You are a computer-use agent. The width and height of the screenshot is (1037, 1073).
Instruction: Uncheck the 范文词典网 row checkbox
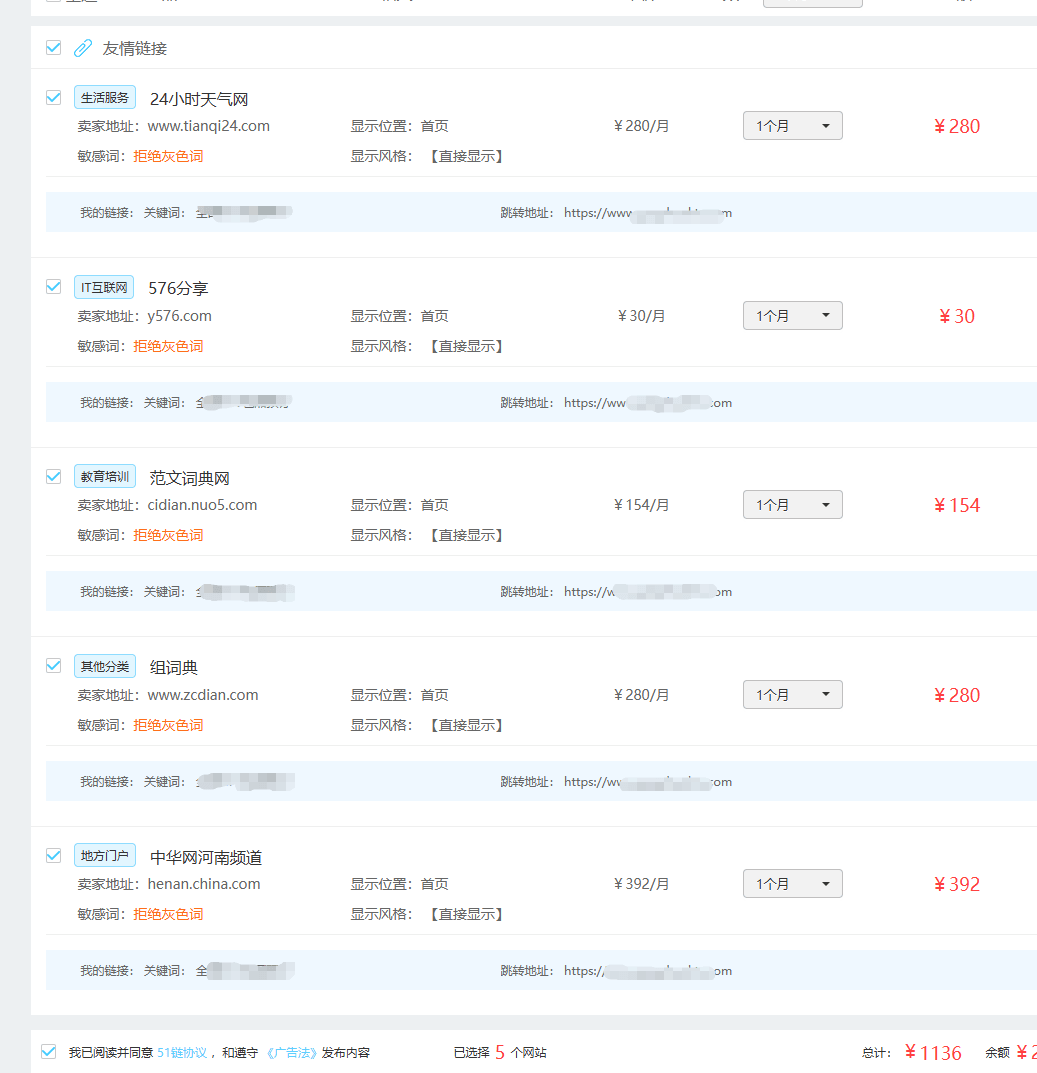pos(53,476)
